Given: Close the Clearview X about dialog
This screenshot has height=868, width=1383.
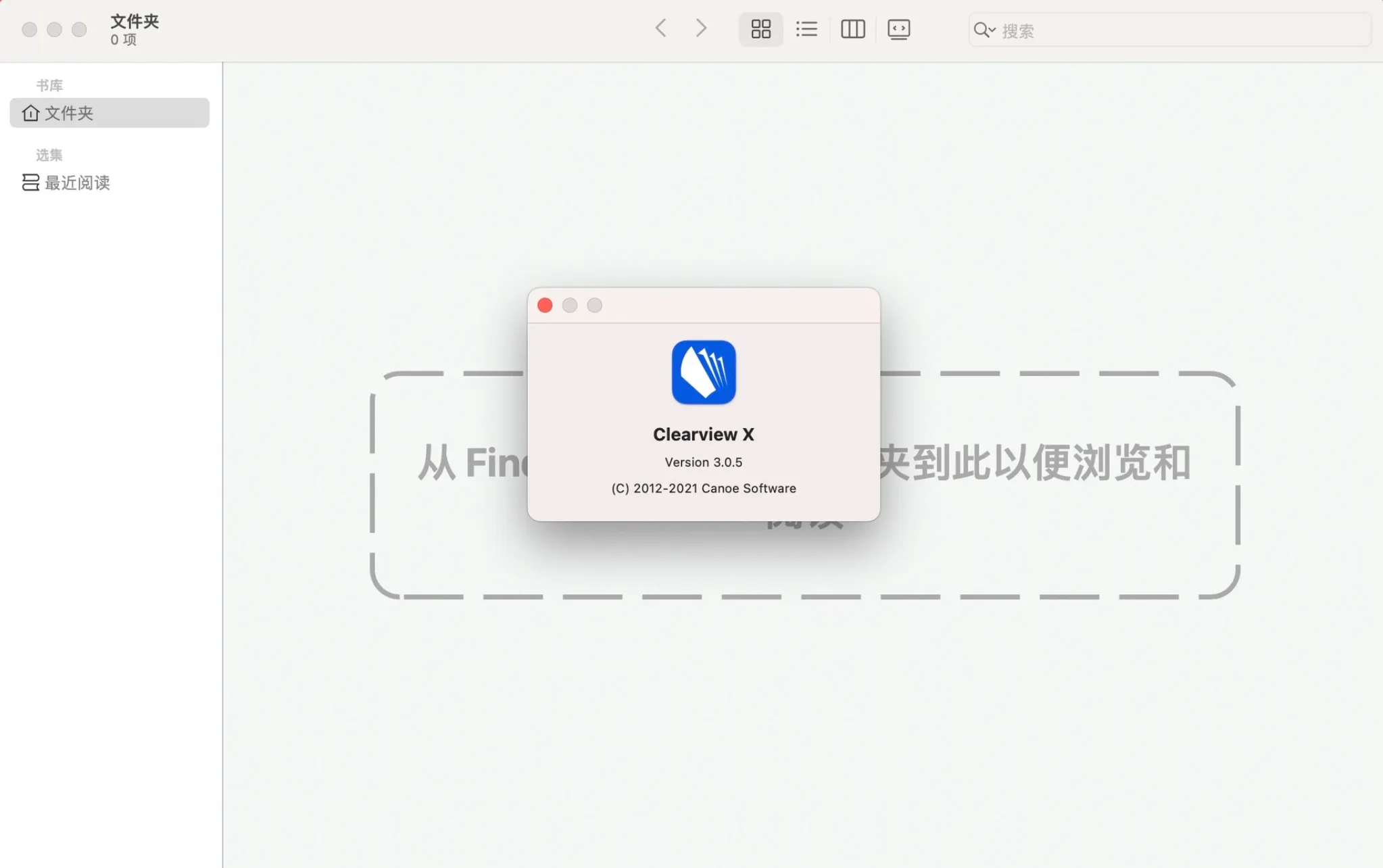Looking at the screenshot, I should 545,306.
